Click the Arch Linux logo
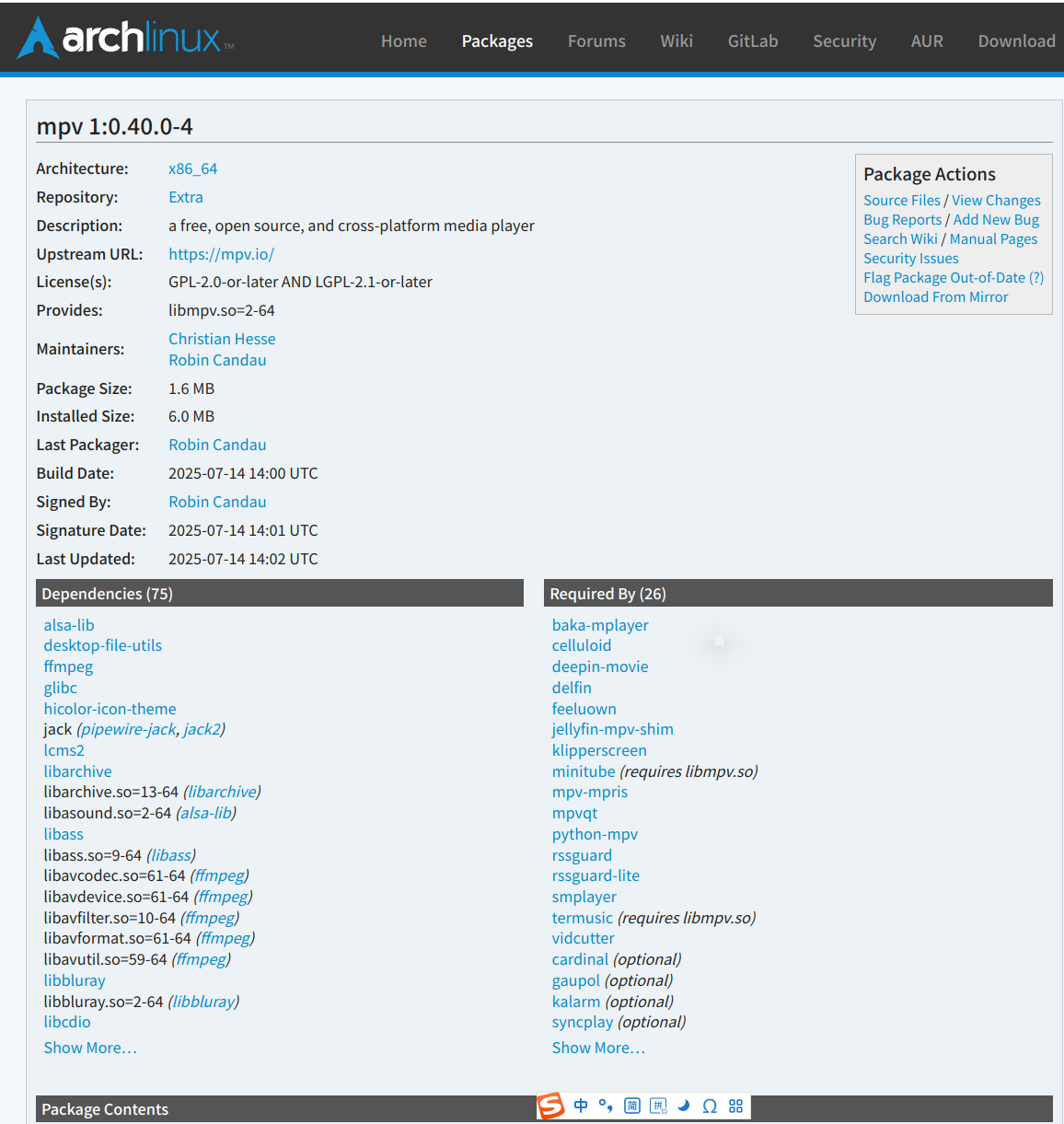This screenshot has height=1124, width=1064. 126,38
